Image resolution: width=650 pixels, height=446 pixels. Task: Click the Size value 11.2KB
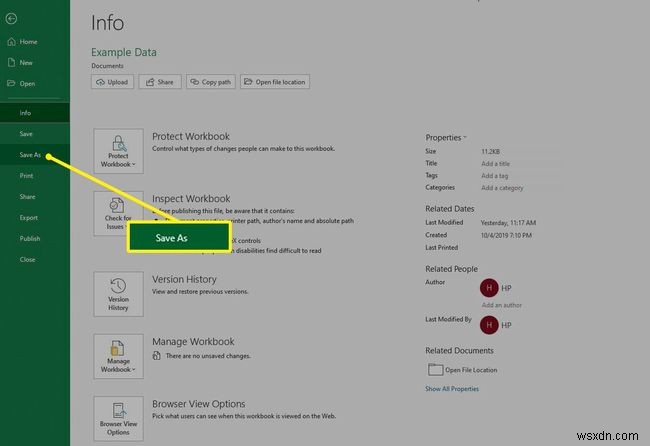point(490,151)
